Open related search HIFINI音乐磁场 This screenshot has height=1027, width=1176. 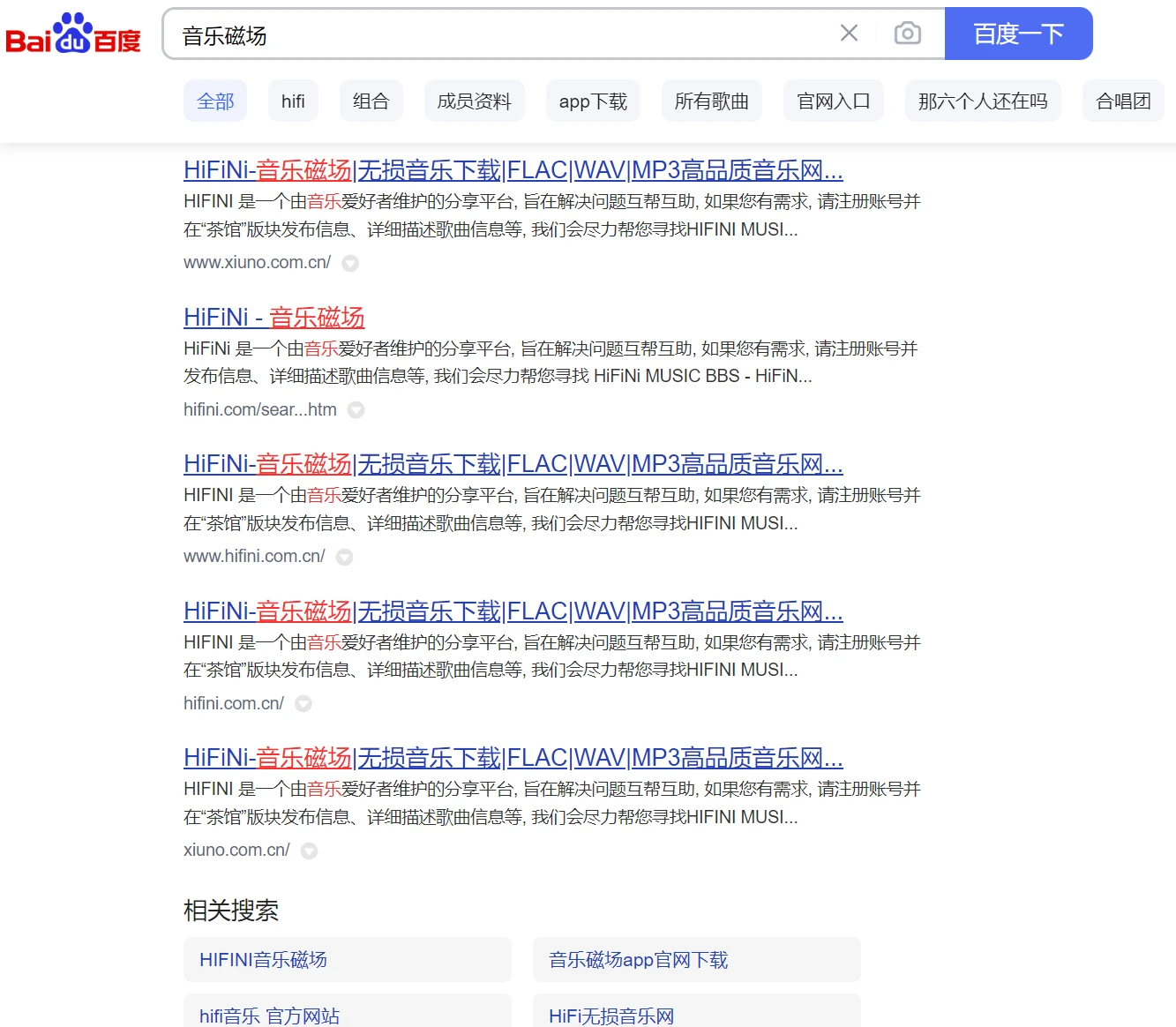(348, 960)
